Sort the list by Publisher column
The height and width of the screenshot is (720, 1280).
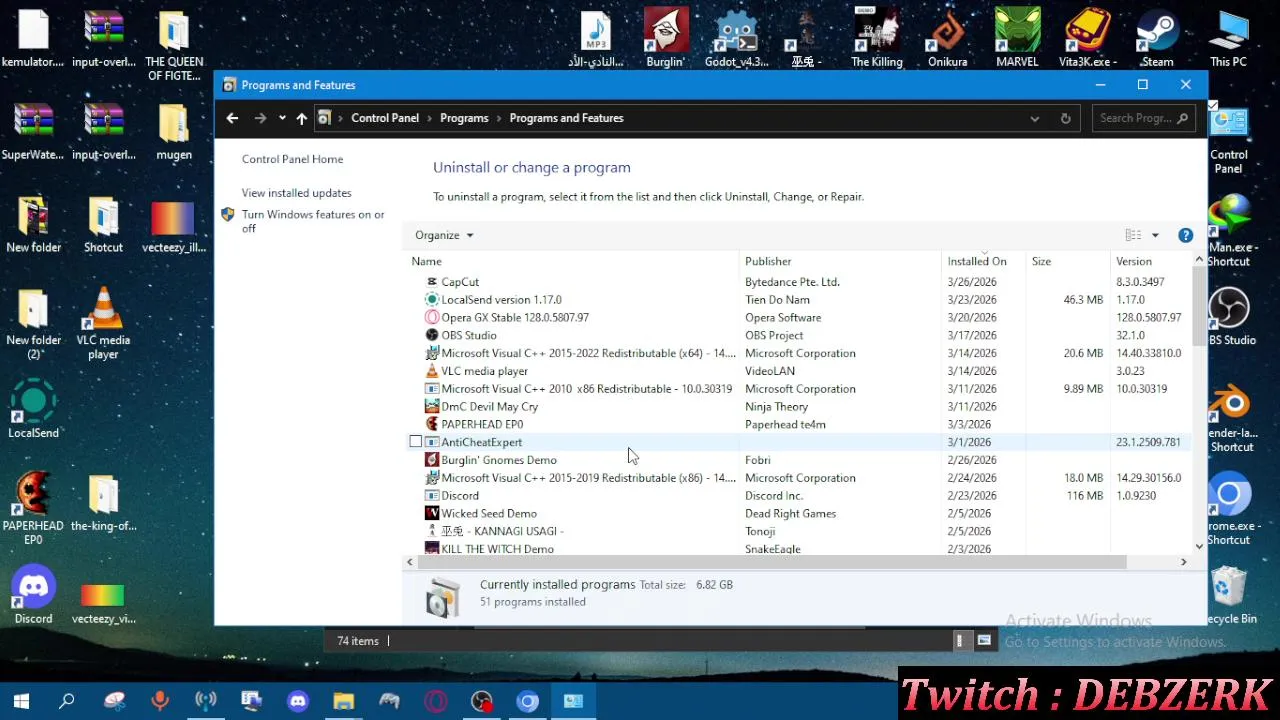pos(840,261)
